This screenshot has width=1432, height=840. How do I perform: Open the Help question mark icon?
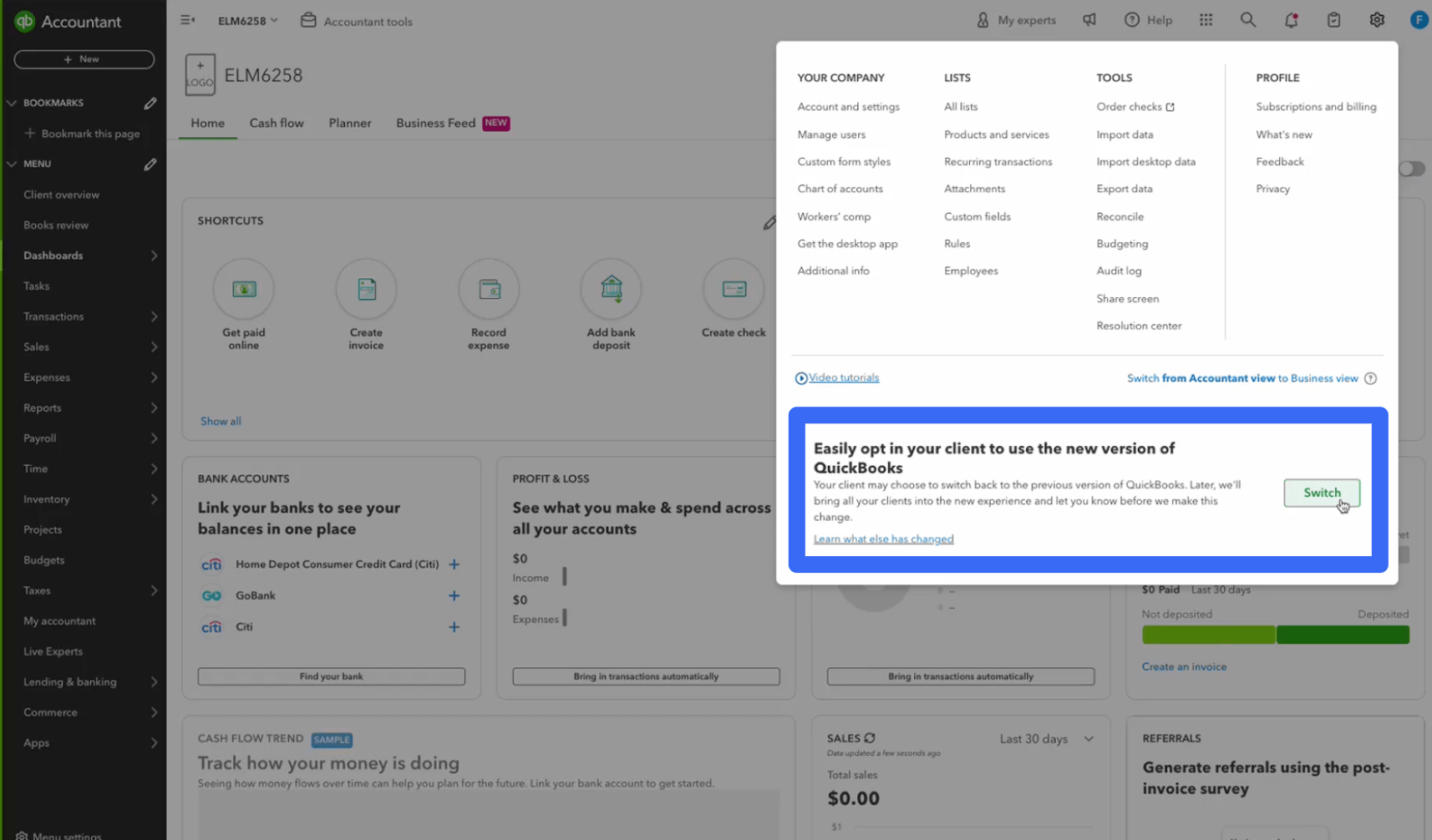(1131, 20)
